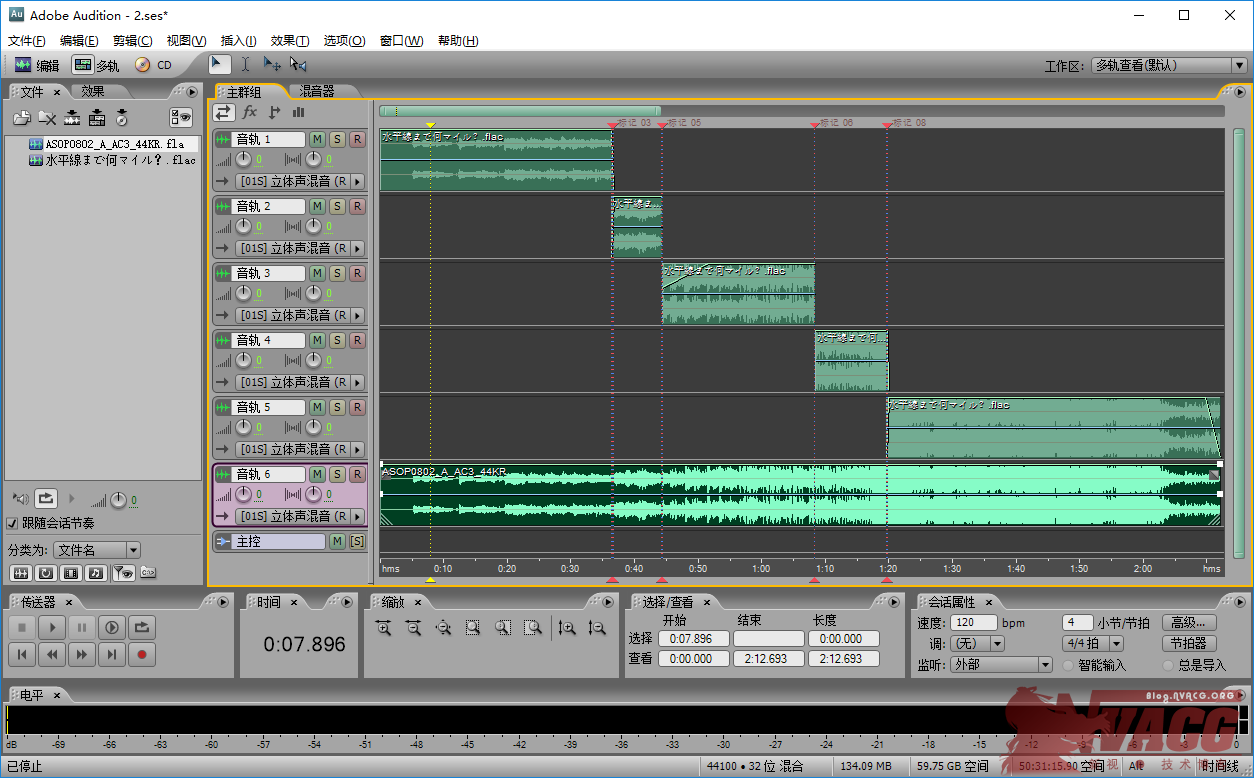1254x778 pixels.
Task: Click the inputs/outputs swap arrows icon
Action: 224,112
